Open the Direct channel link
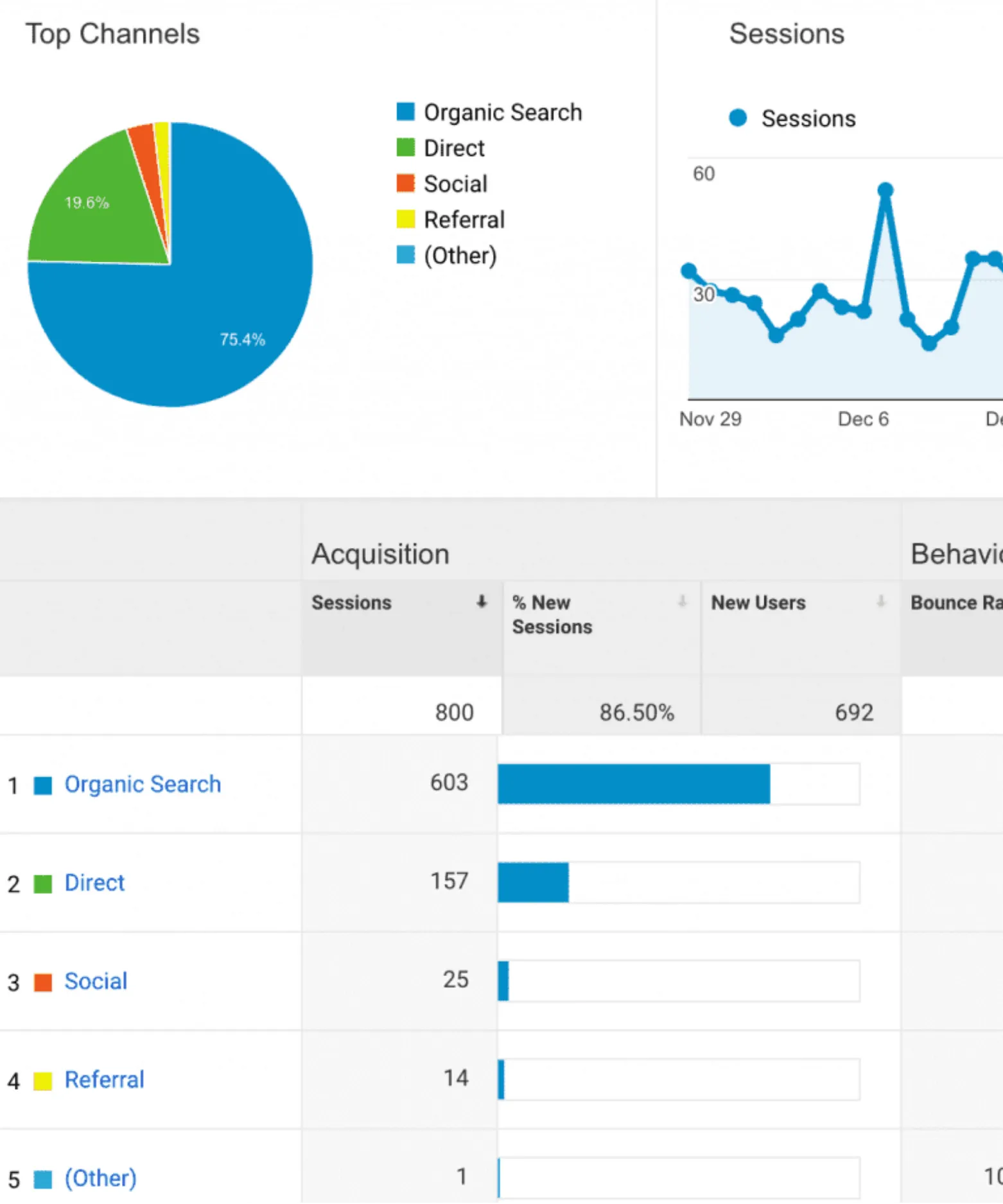Viewport: 1003px width, 1204px height. point(94,883)
